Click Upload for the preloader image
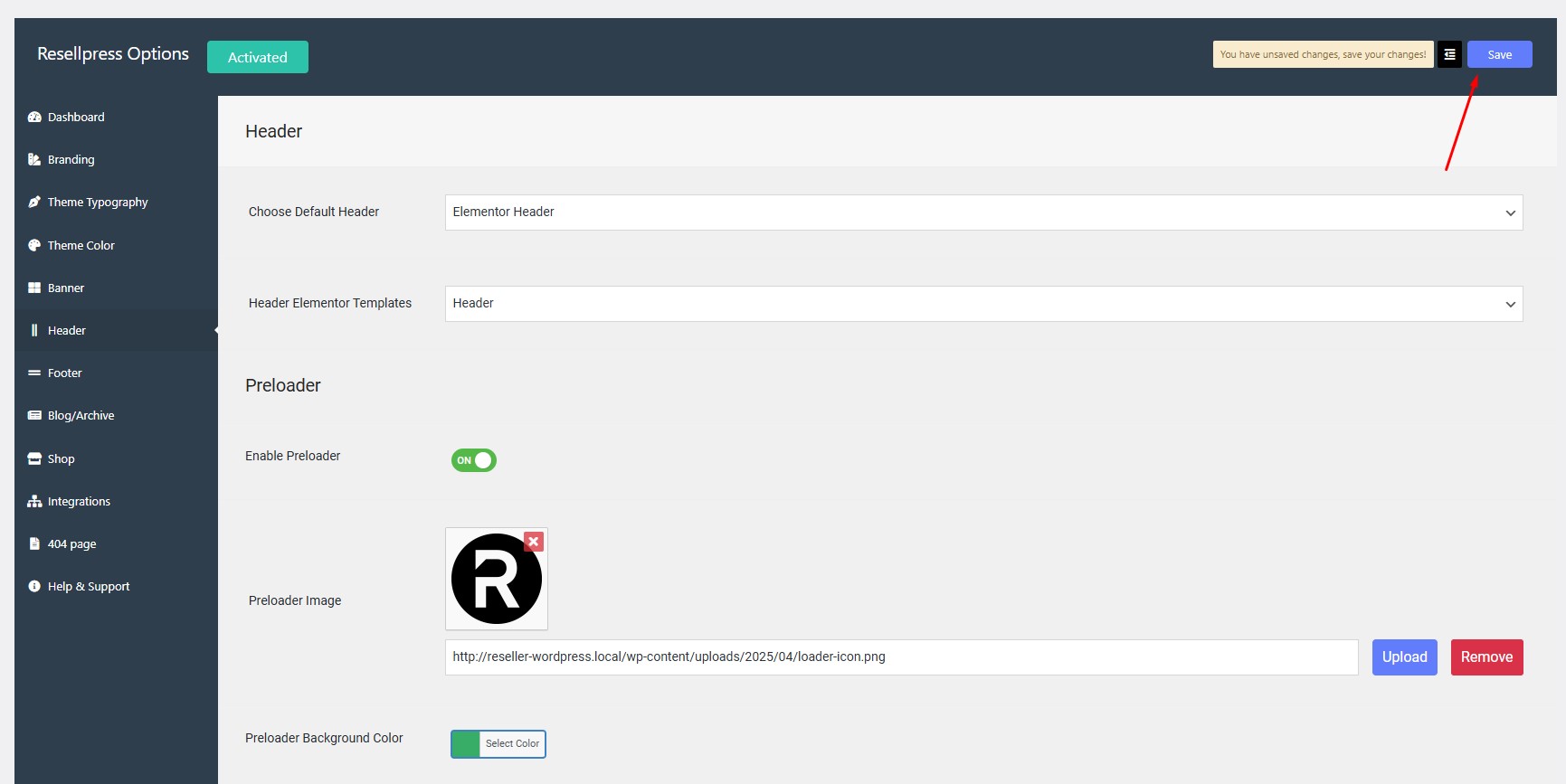Viewport: 1566px width, 784px height. click(1404, 657)
